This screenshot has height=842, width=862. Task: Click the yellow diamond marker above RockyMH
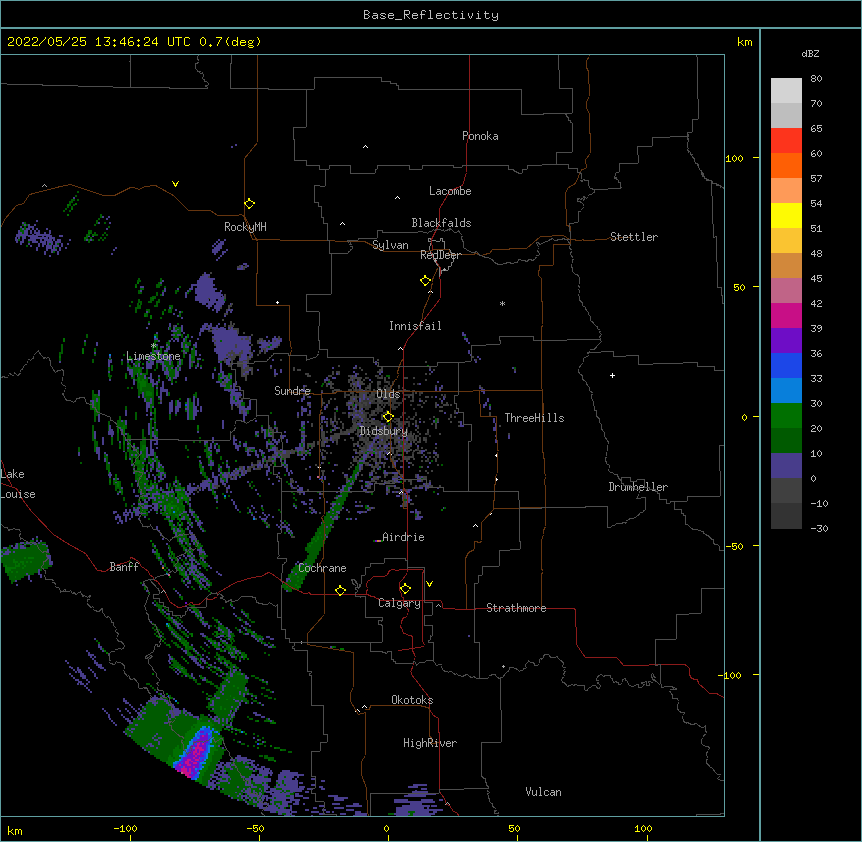[x=249, y=204]
